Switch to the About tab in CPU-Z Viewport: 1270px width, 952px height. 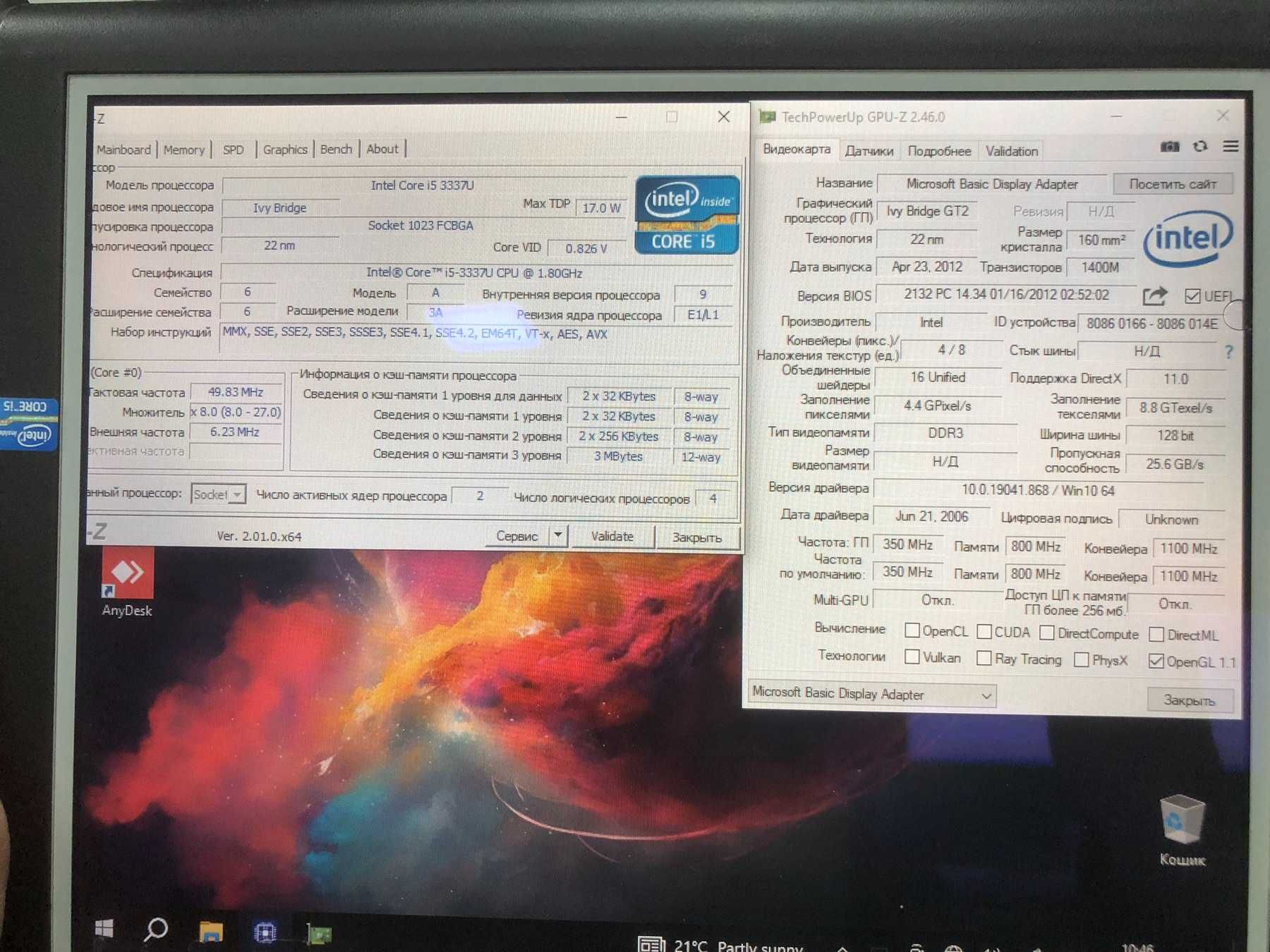point(382,149)
